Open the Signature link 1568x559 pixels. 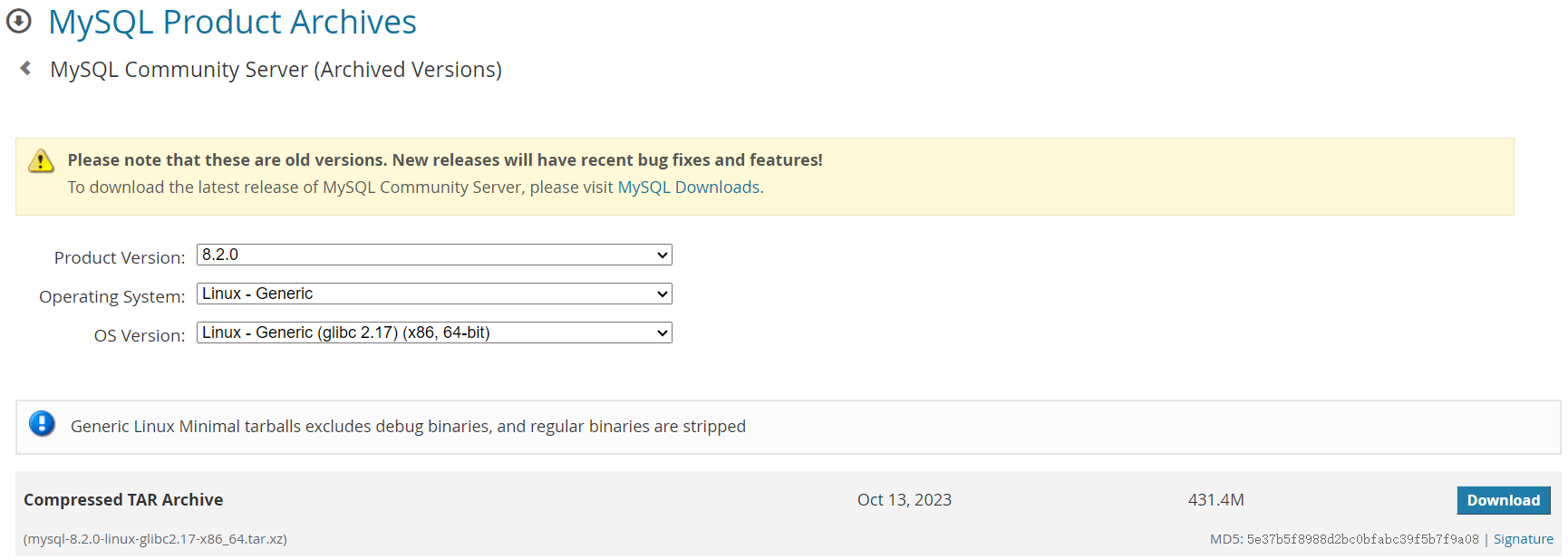point(1523,539)
